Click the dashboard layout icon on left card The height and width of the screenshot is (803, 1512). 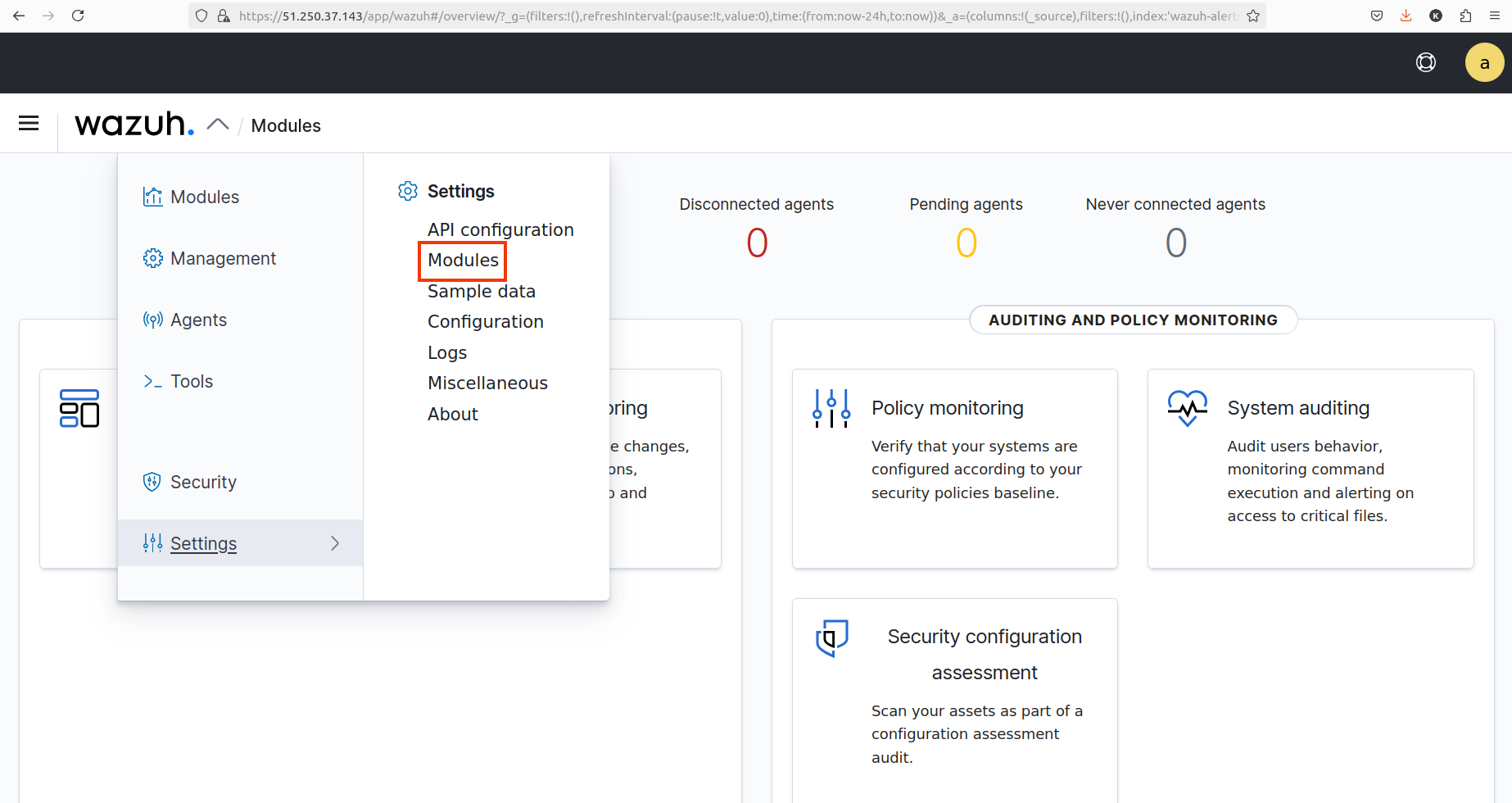click(79, 408)
